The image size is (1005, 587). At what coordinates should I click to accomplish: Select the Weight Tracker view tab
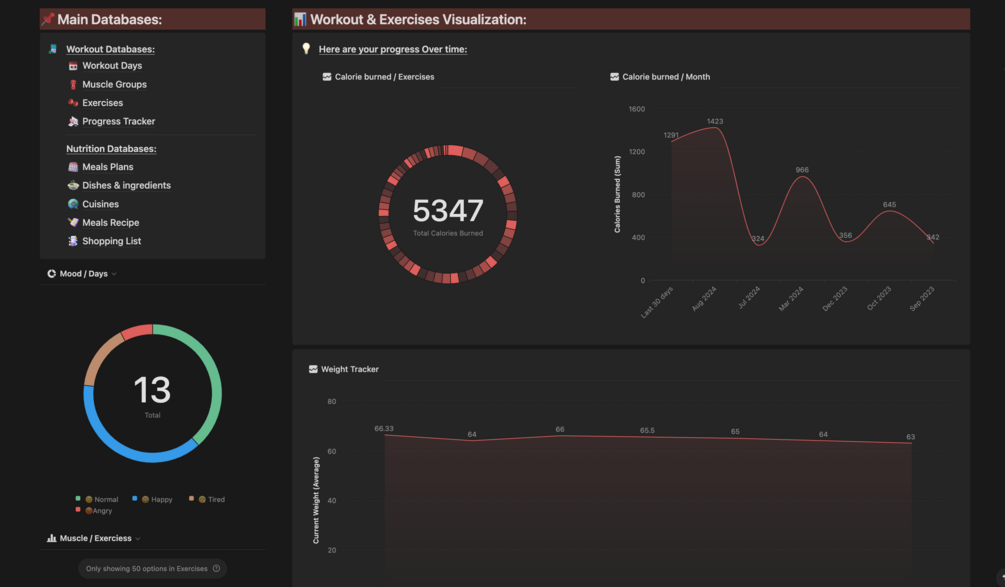point(344,369)
